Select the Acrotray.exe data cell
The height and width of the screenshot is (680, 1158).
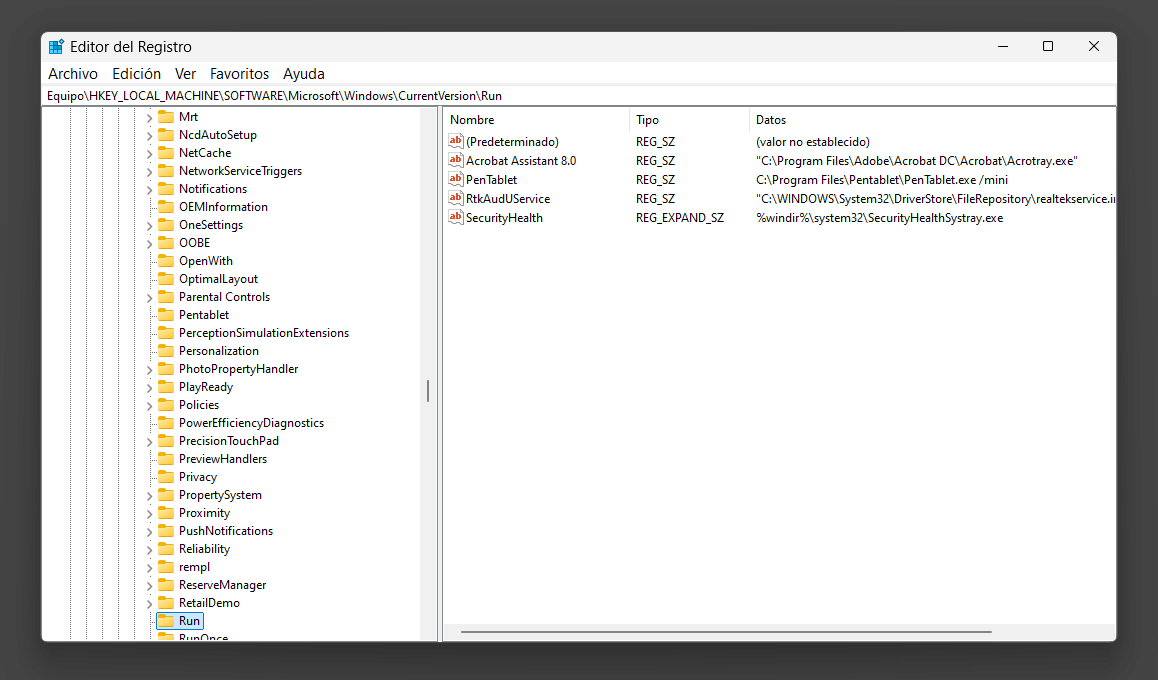coord(917,161)
